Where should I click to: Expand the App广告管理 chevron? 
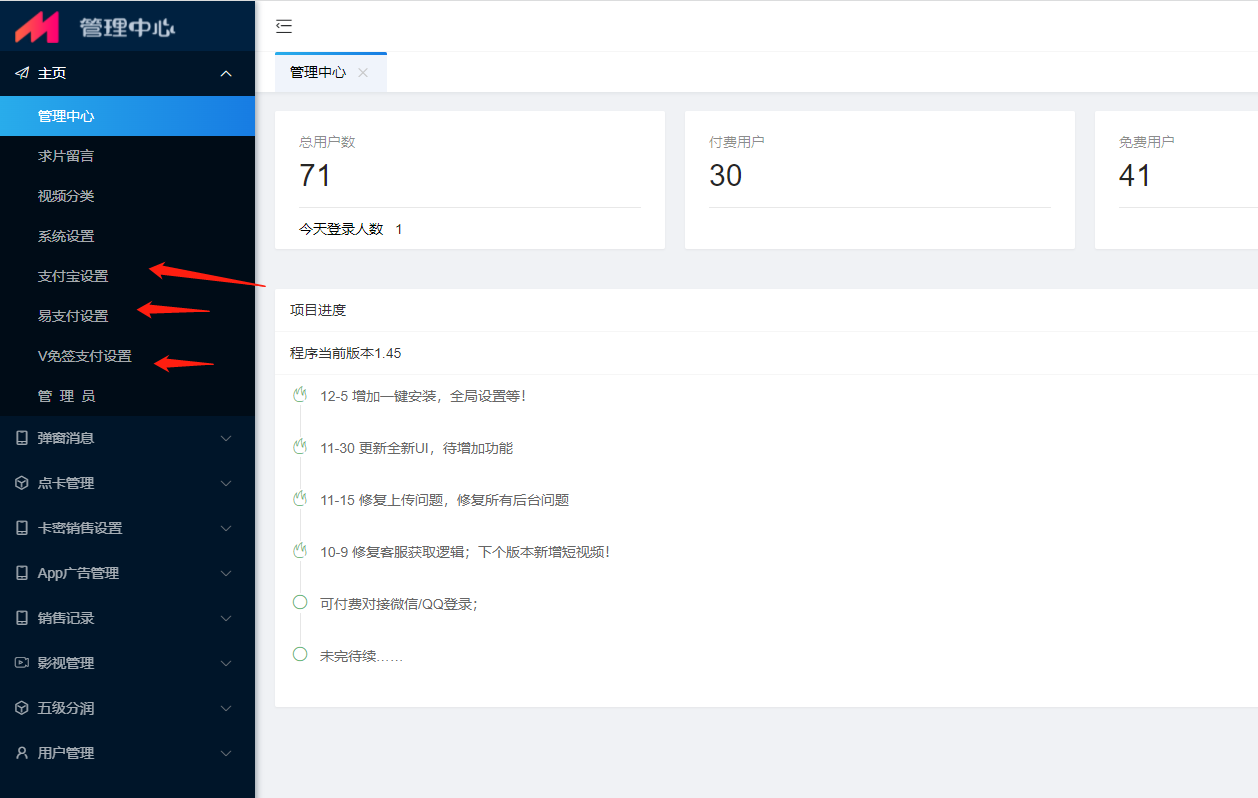(x=226, y=573)
